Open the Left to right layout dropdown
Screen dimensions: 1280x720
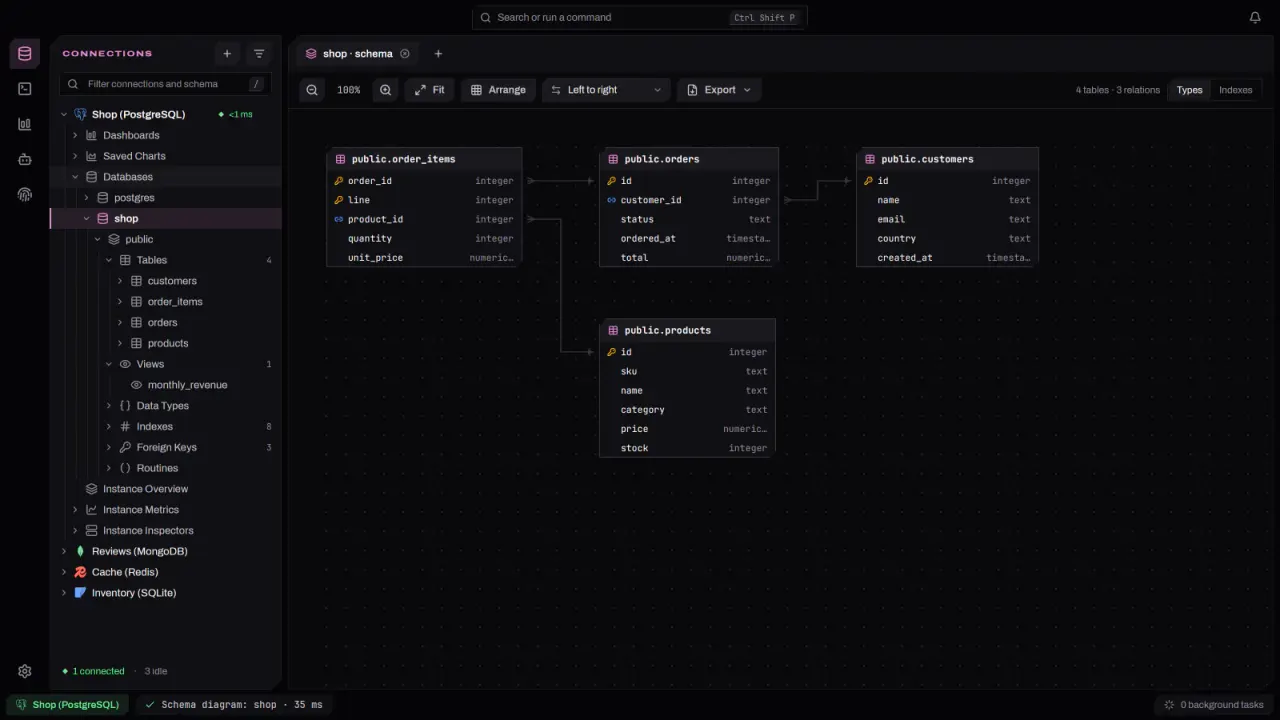(607, 90)
